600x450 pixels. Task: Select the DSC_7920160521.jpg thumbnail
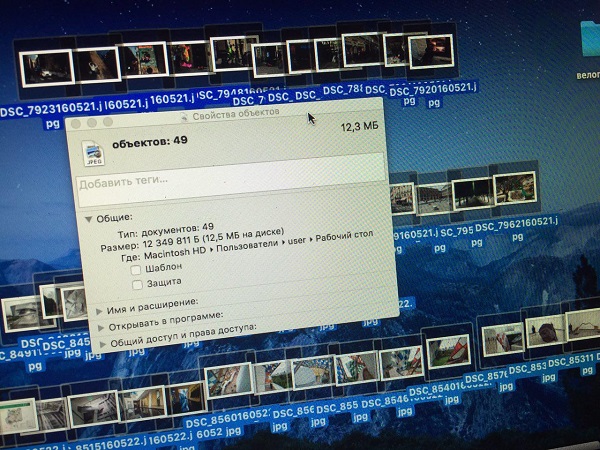[x=431, y=51]
